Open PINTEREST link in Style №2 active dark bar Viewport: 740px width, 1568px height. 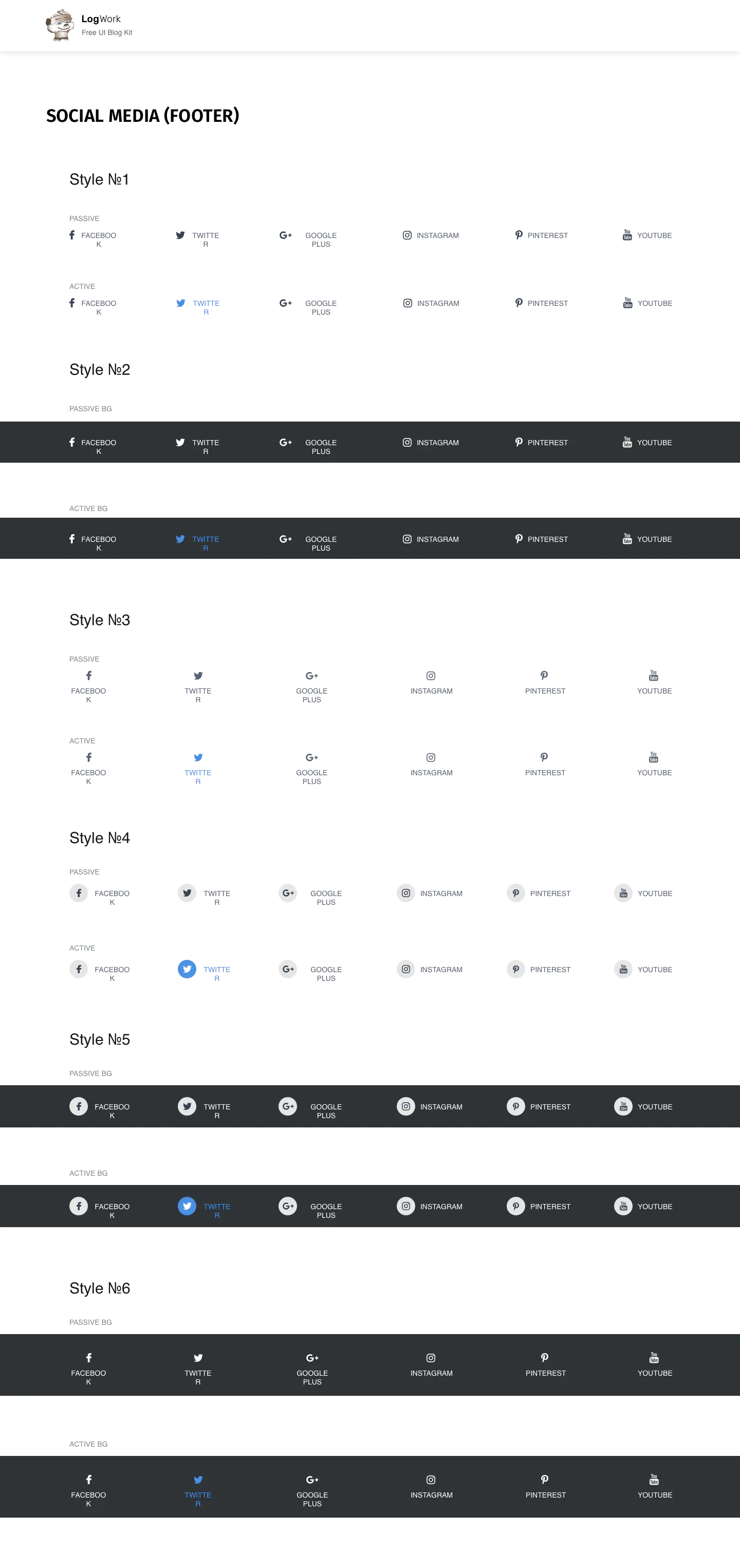coord(548,539)
